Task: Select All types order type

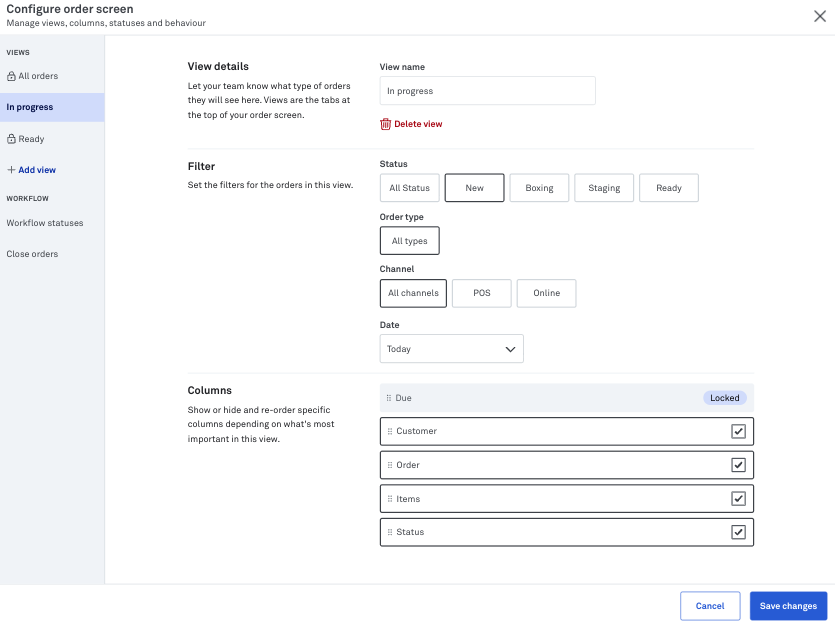Action: pyautogui.click(x=410, y=241)
